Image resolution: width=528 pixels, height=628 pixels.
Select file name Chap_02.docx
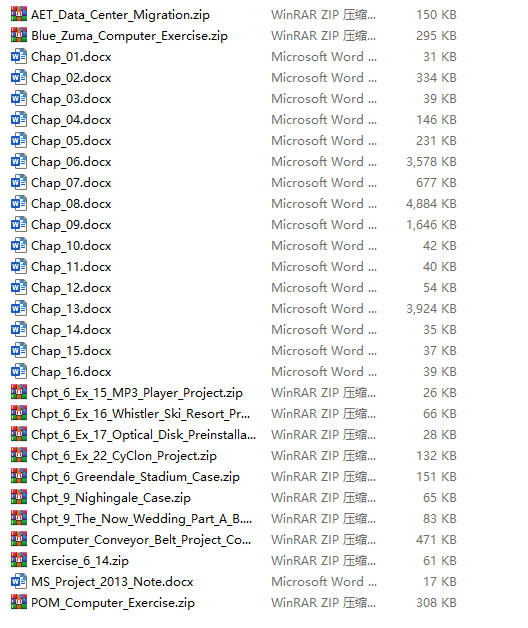[71, 78]
